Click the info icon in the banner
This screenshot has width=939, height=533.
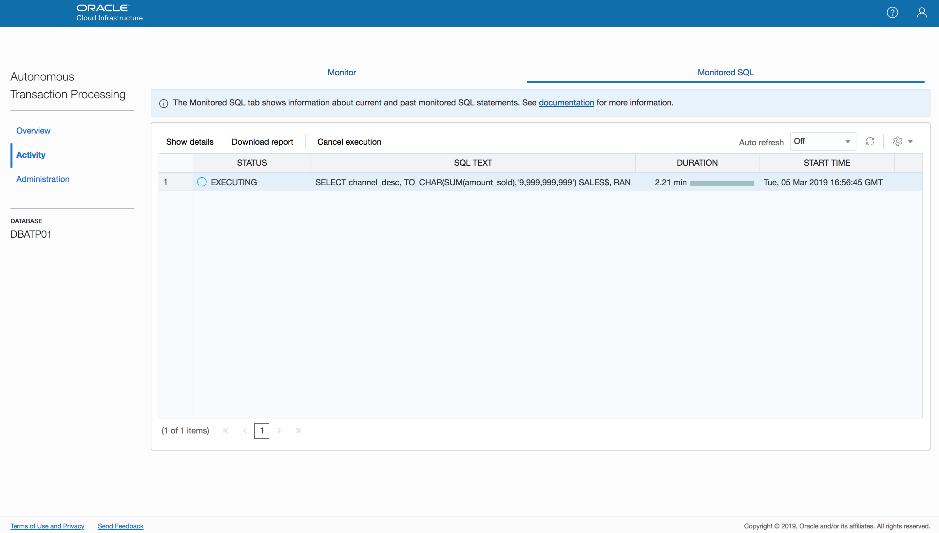(163, 103)
